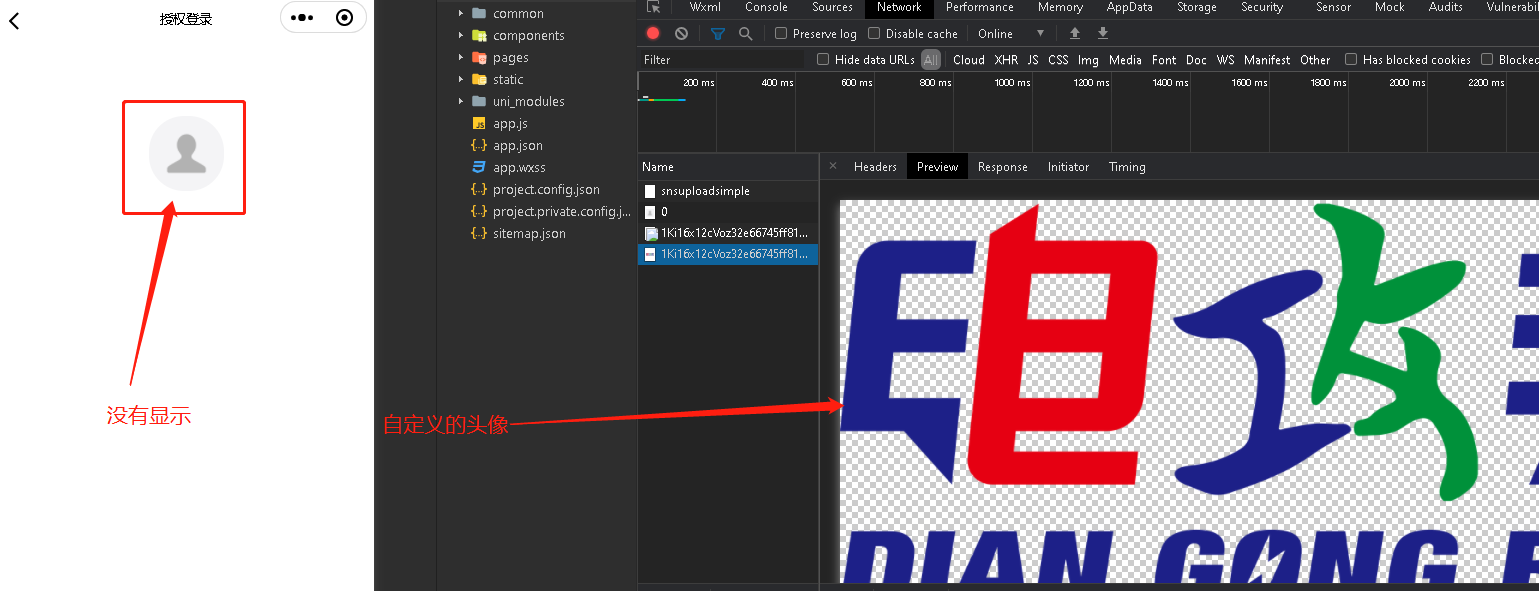This screenshot has width=1539, height=591.
Task: Go back using the simulator back arrow
Action: tap(14, 20)
